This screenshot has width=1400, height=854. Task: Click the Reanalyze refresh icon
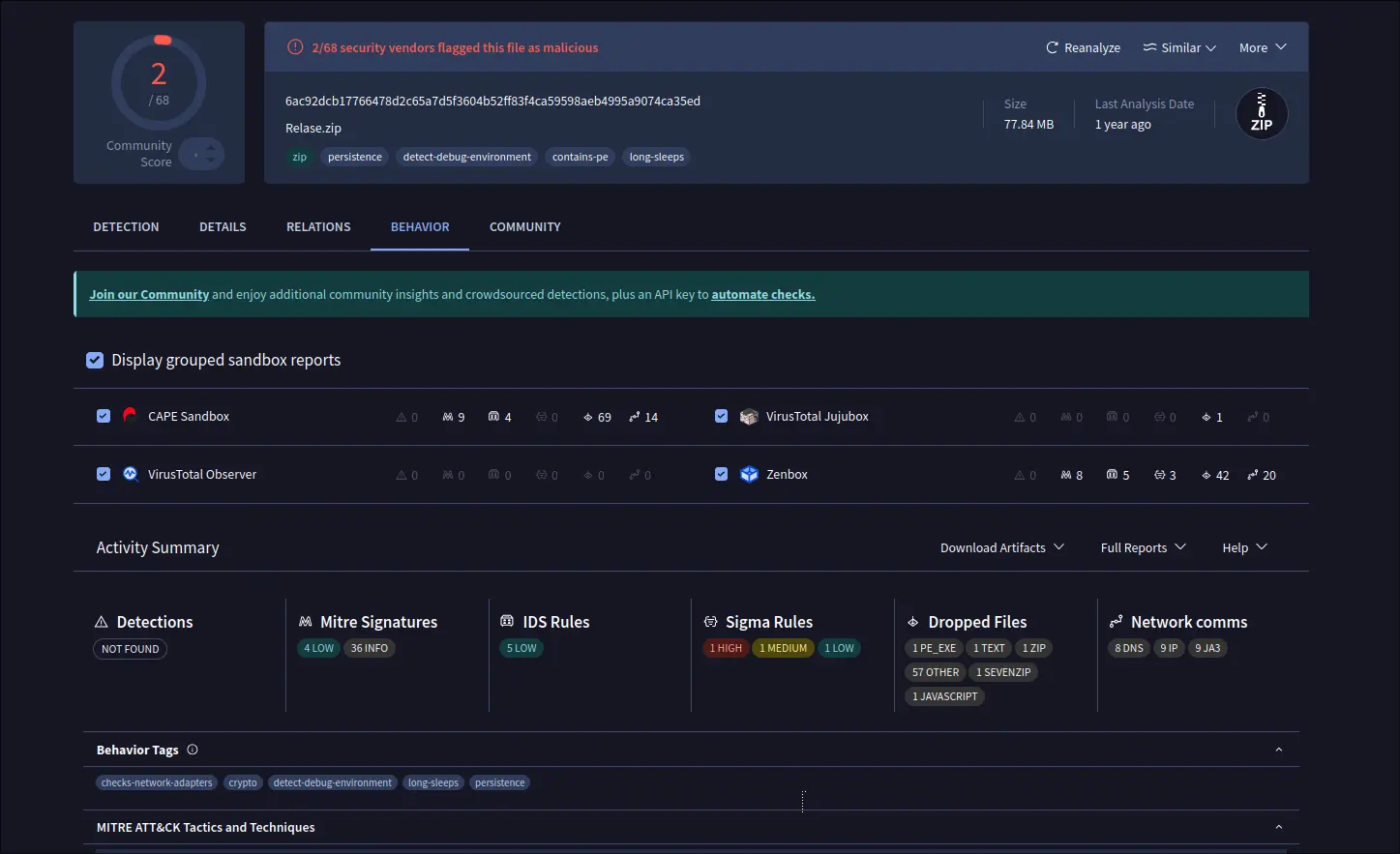pyautogui.click(x=1052, y=47)
